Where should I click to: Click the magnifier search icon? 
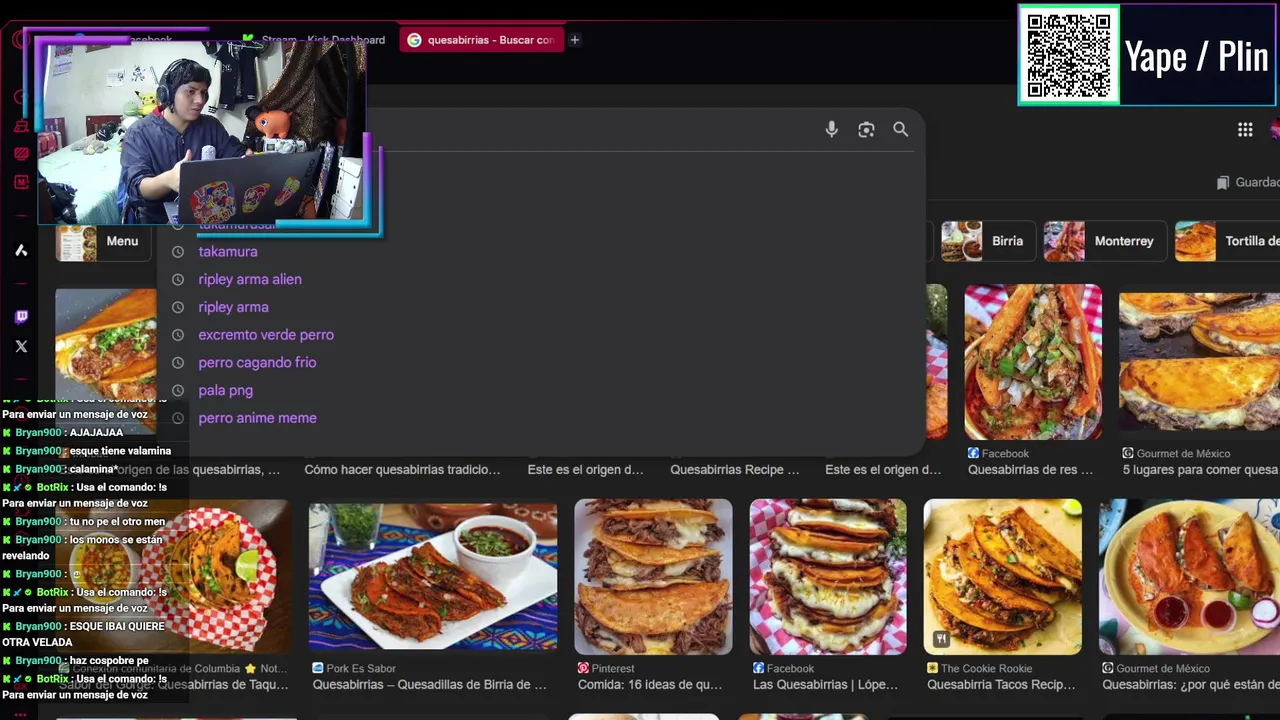pos(900,129)
